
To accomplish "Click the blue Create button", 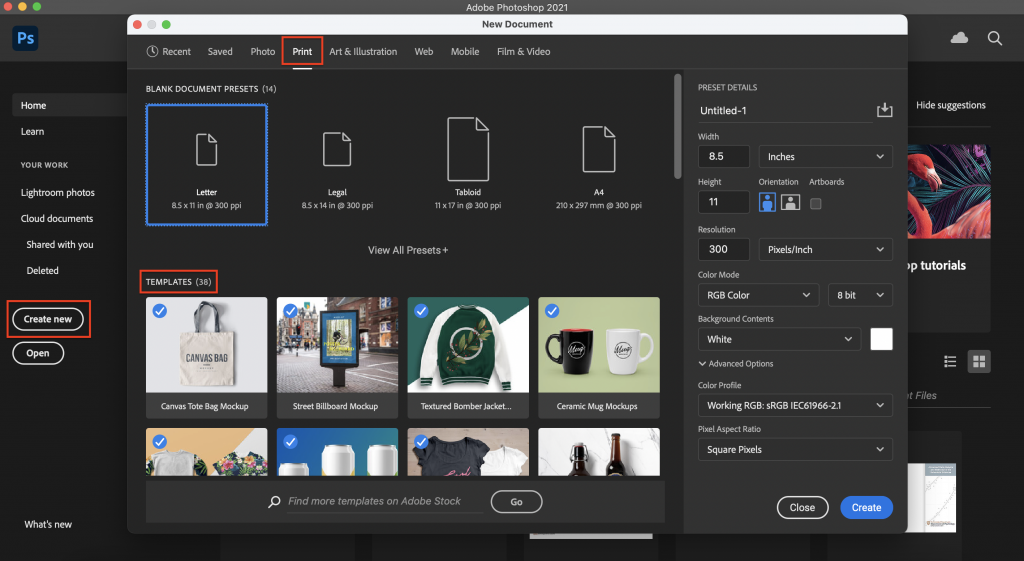I will coord(867,507).
